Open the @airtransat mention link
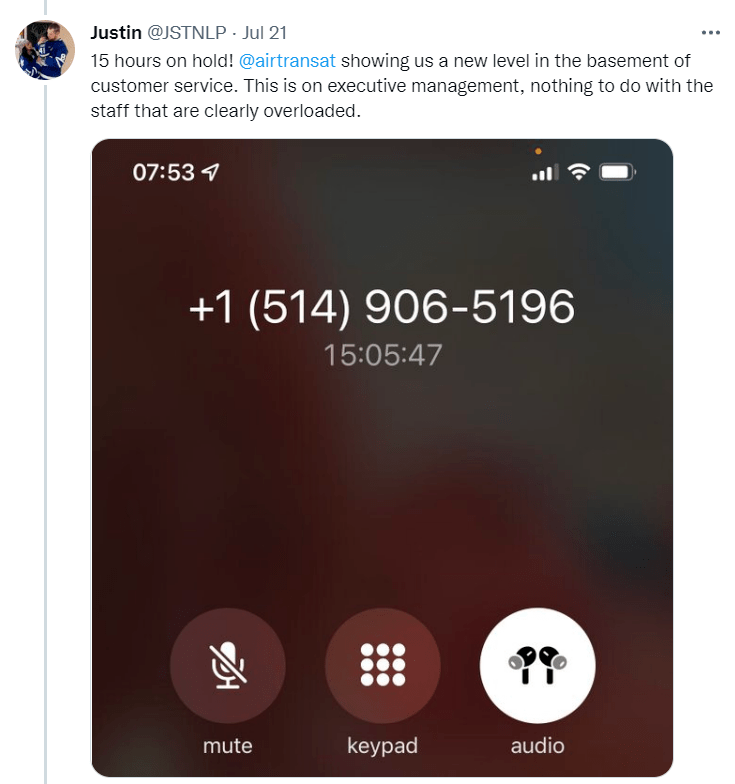 [x=287, y=61]
